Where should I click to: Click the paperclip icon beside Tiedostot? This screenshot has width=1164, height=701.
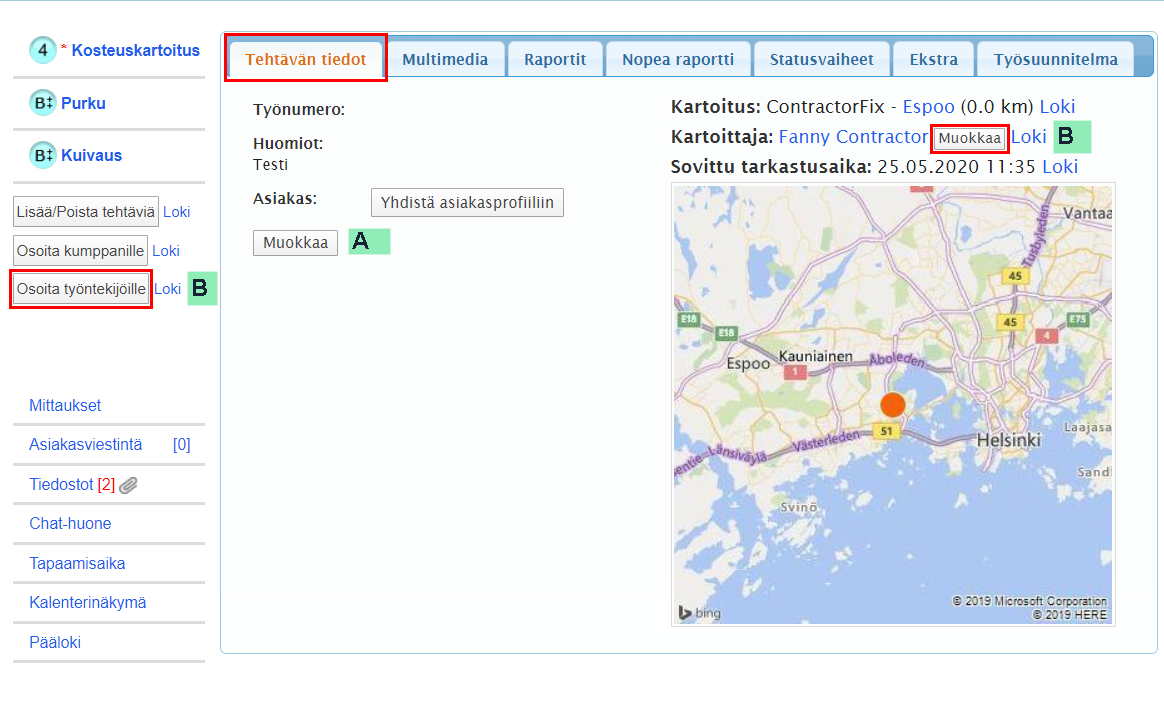[129, 485]
